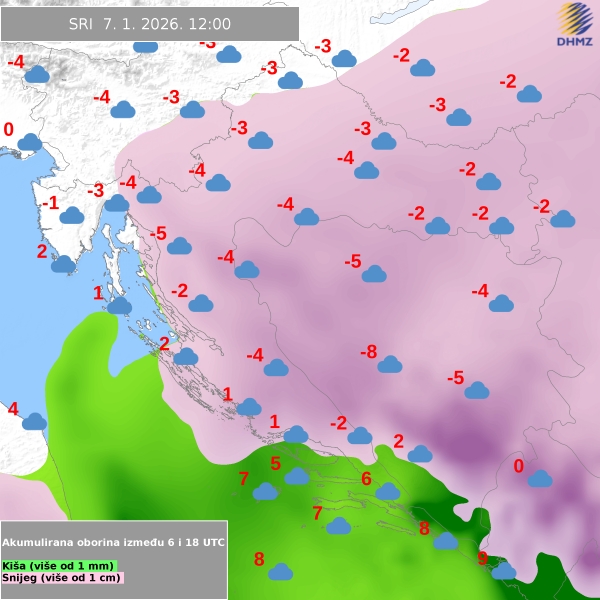Screen dimensions: 600x600
Task: Click the cloud icon beside -8
Action: [x=389, y=364]
